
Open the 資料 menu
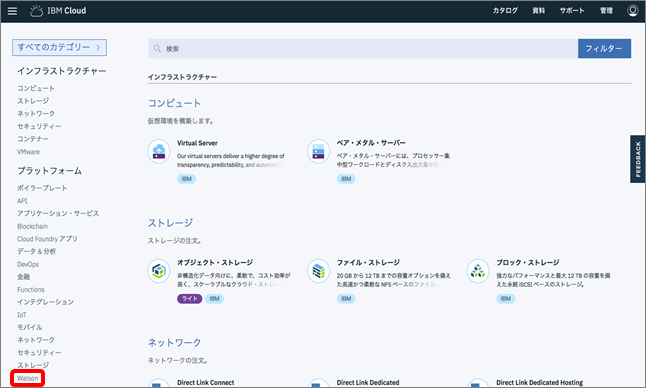[538, 11]
